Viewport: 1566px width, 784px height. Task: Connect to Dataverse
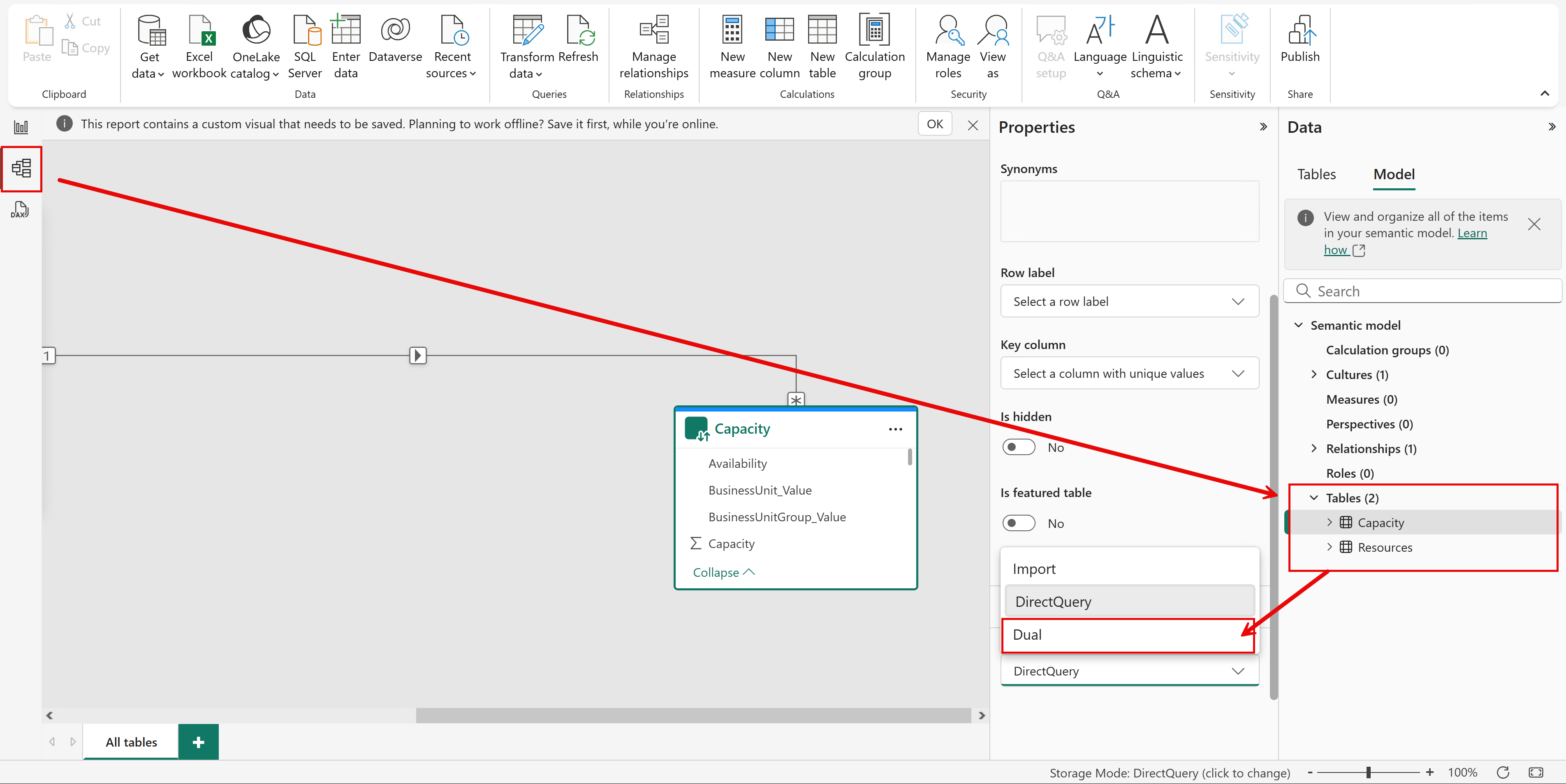(x=394, y=46)
